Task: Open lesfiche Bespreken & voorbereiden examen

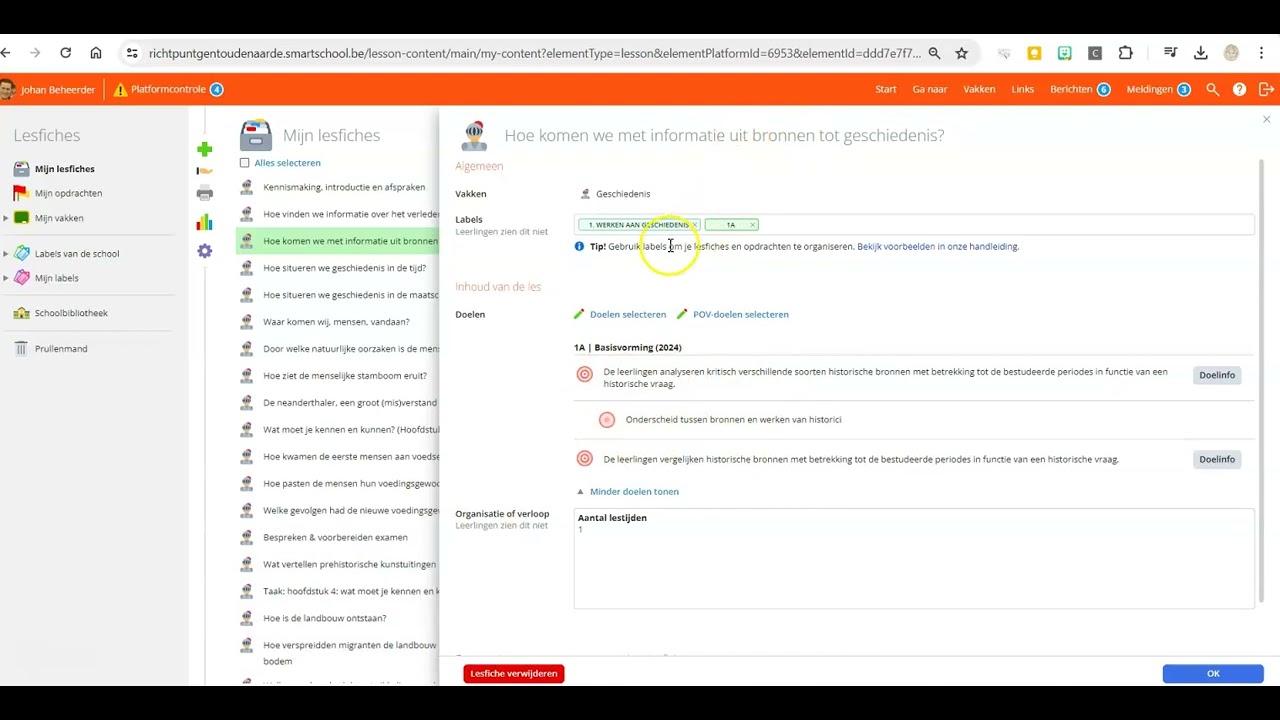Action: [x=335, y=537]
